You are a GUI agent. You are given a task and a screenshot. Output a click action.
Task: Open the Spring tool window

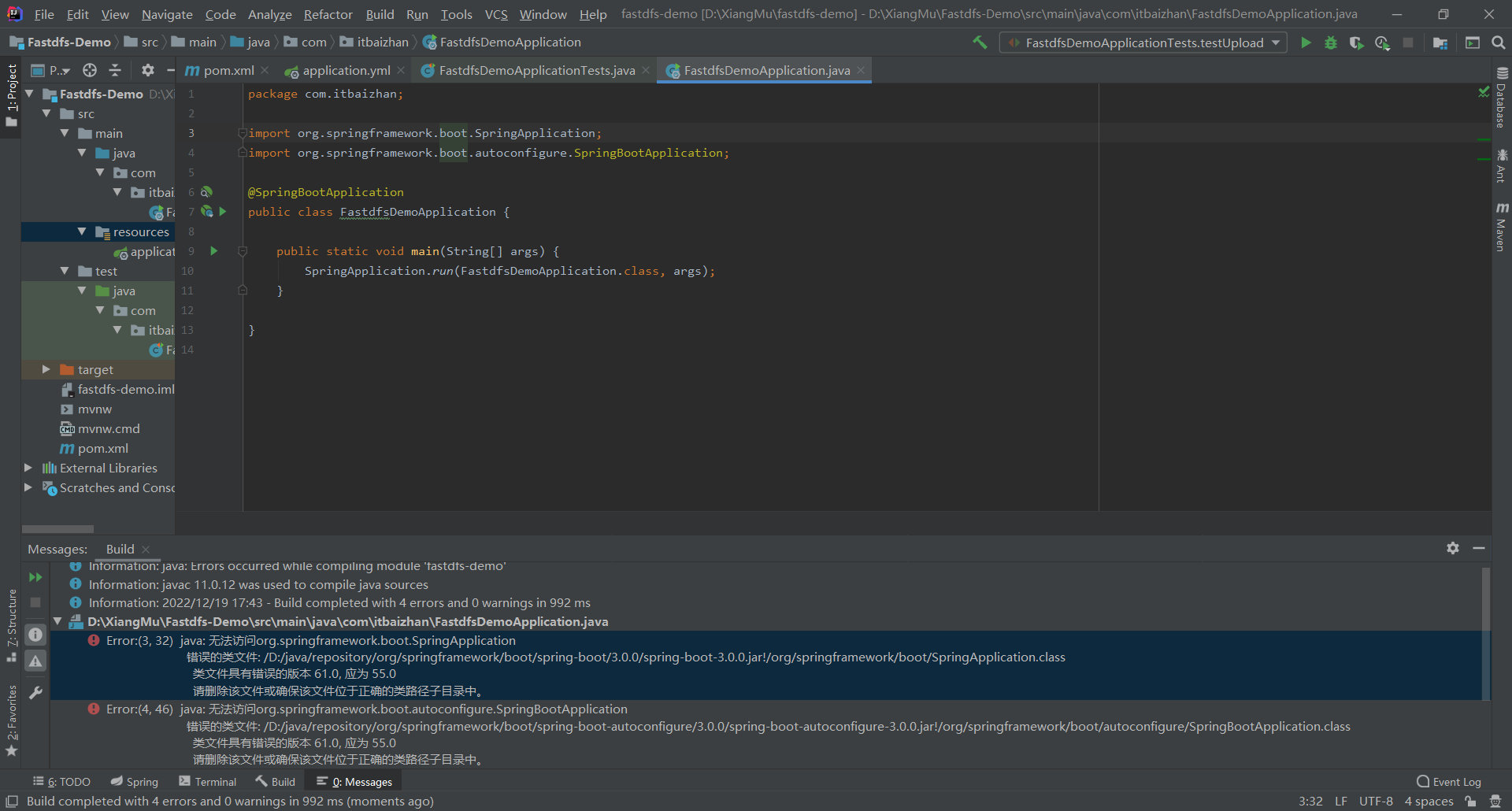click(135, 782)
